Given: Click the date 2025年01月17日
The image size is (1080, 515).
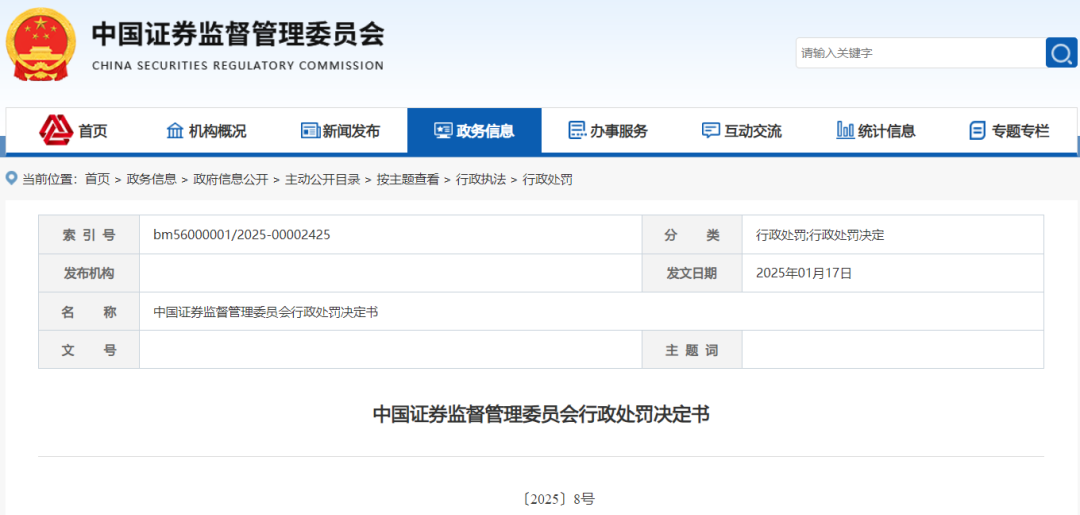Looking at the screenshot, I should pyautogui.click(x=804, y=273).
